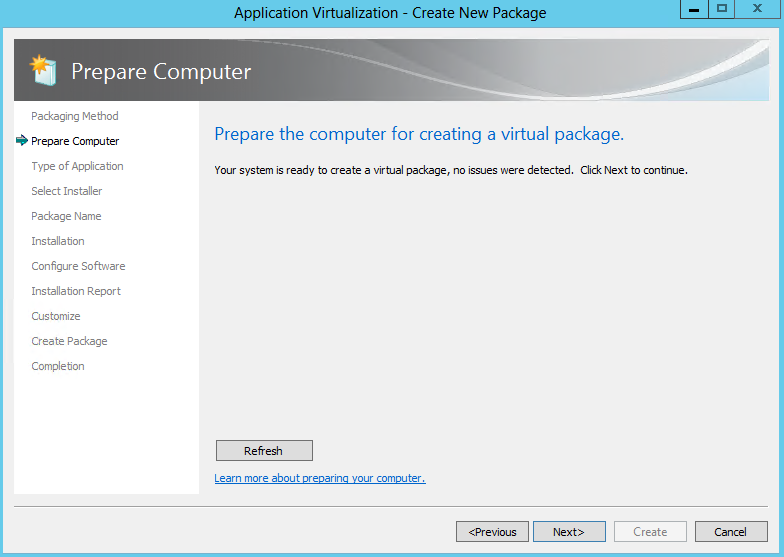Jump to the Package Name step
This screenshot has width=784, height=557.
click(x=66, y=216)
